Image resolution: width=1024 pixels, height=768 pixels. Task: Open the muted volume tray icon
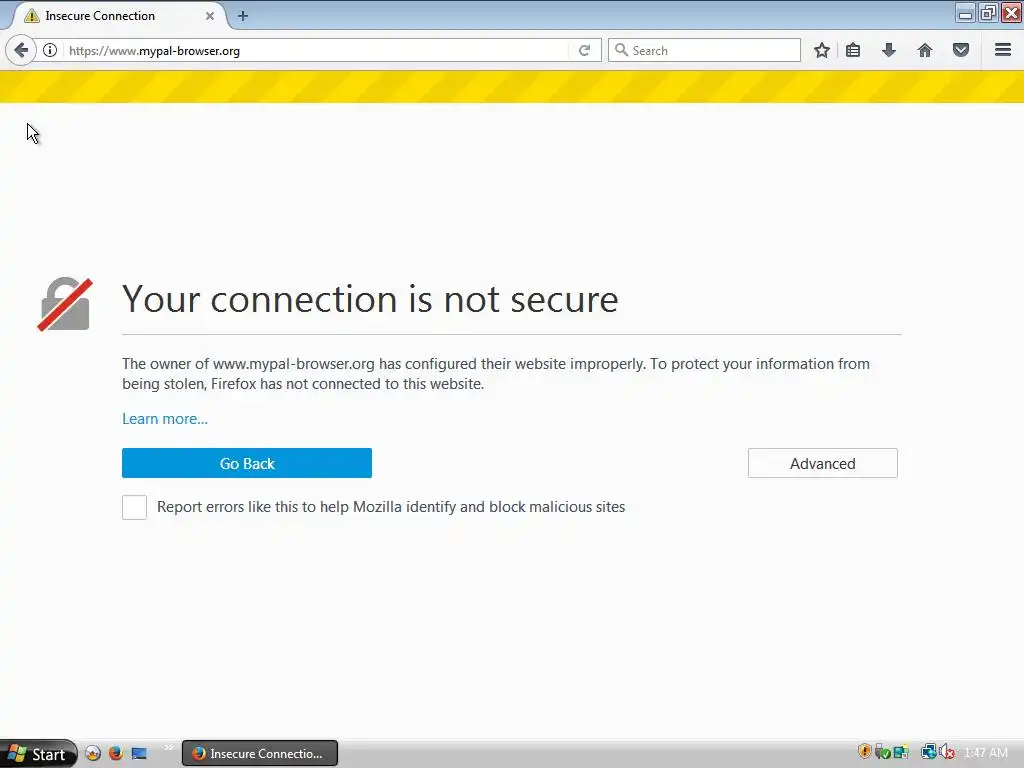[x=947, y=752]
